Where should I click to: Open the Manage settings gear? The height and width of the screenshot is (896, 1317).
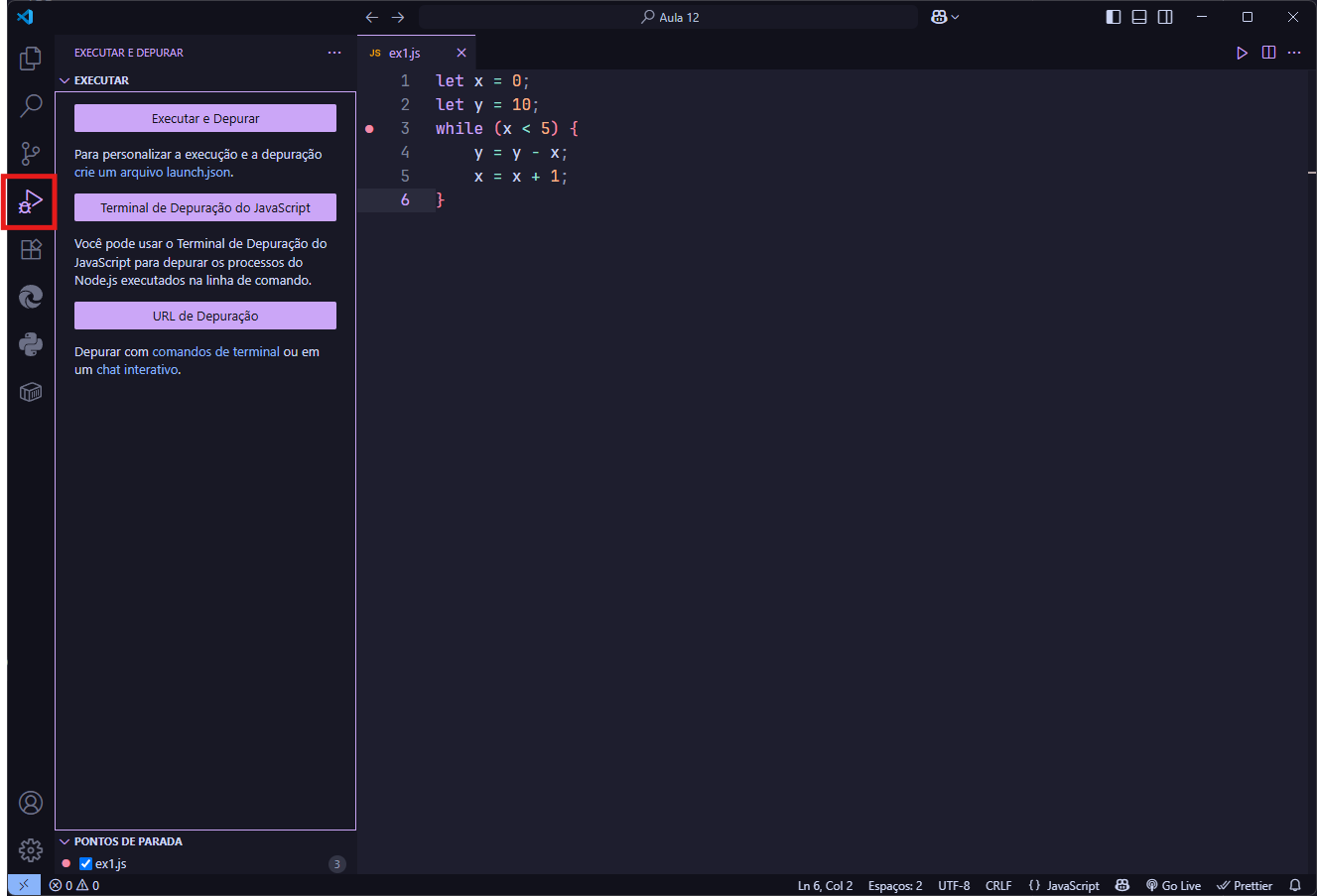click(x=31, y=850)
